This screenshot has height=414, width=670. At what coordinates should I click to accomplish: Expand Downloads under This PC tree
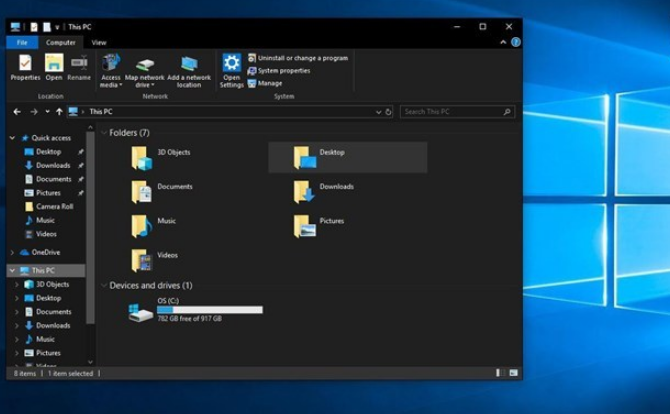(x=17, y=325)
